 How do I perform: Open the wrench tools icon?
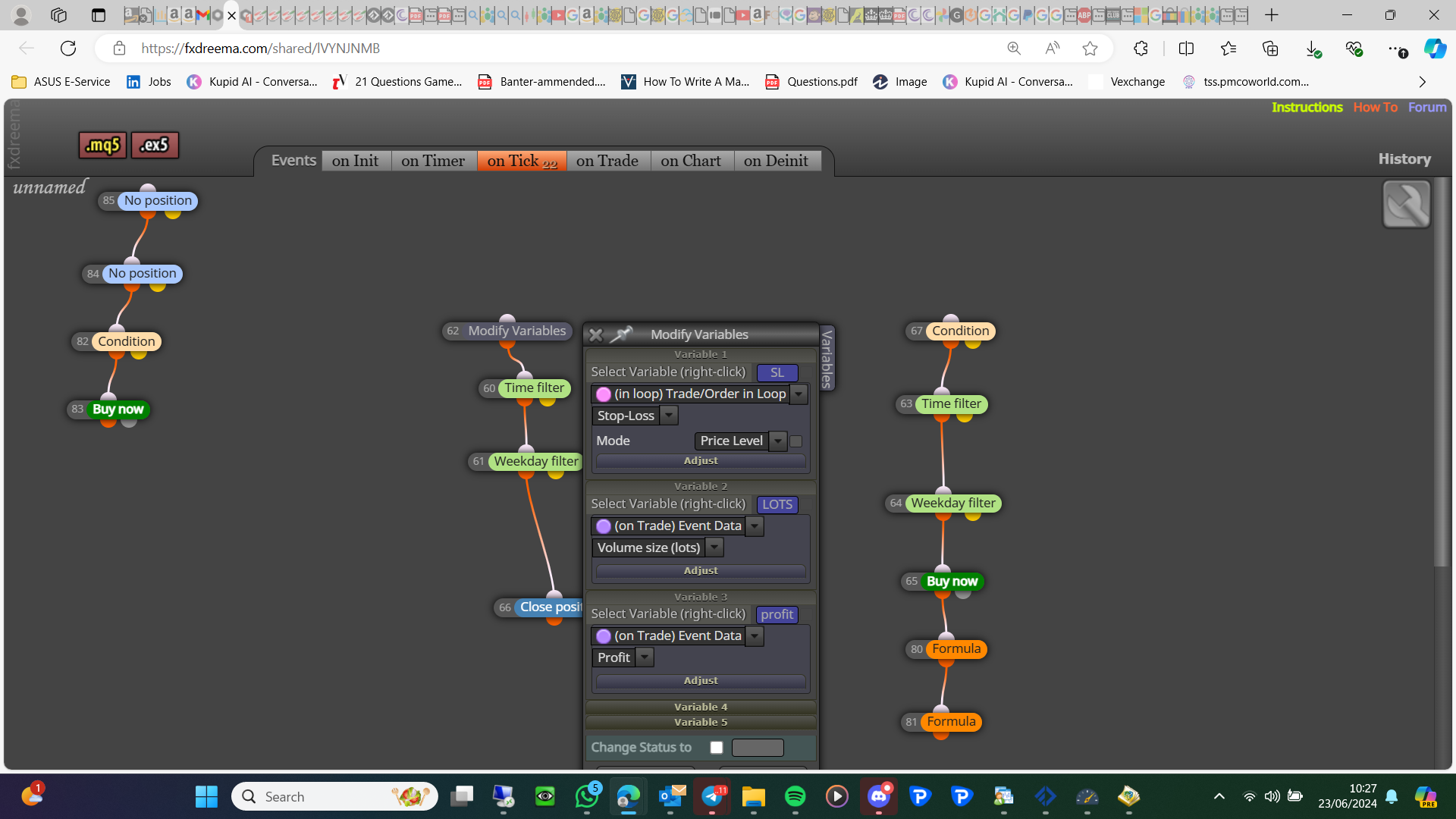pos(1406,204)
